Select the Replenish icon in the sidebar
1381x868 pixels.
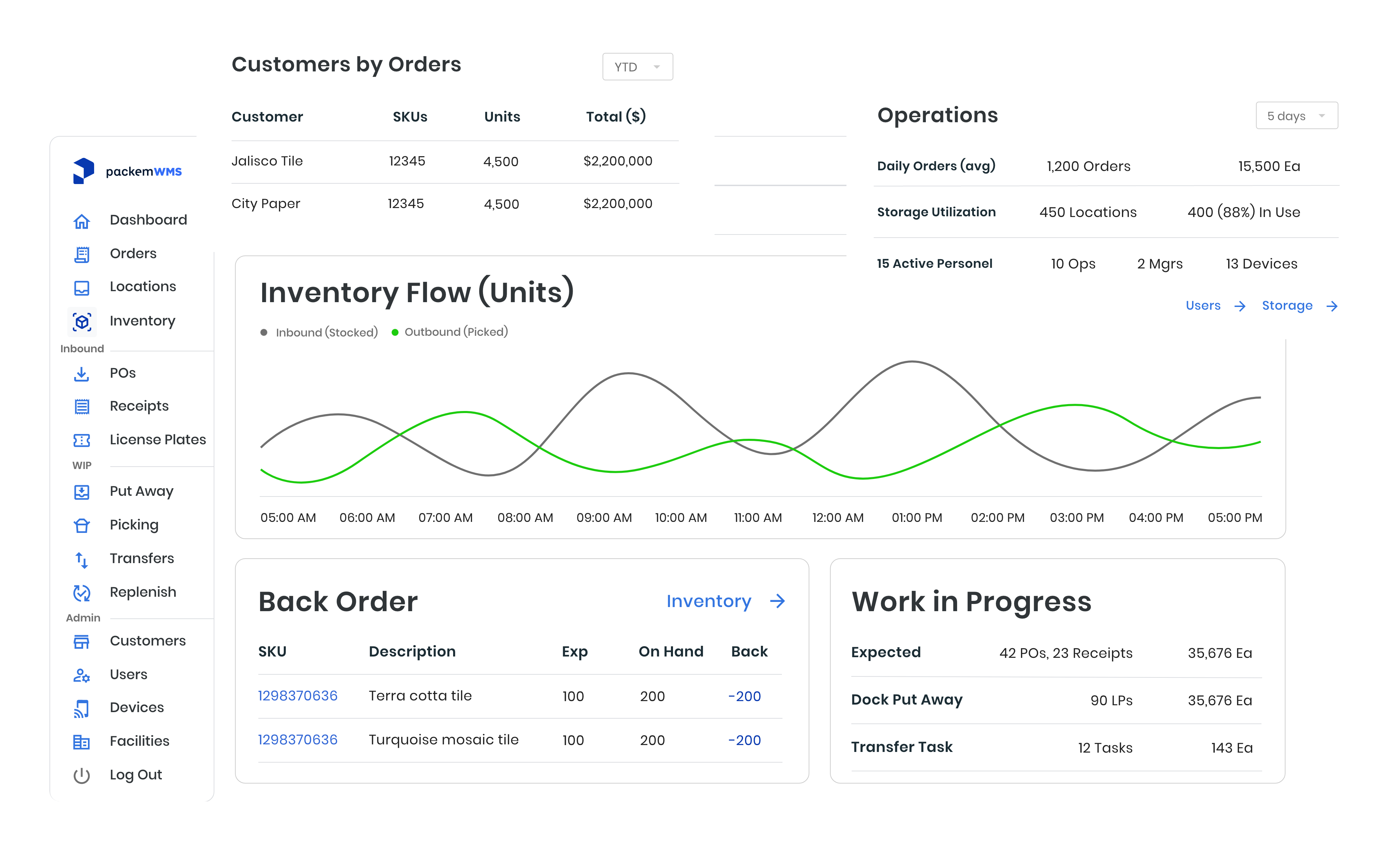click(81, 593)
